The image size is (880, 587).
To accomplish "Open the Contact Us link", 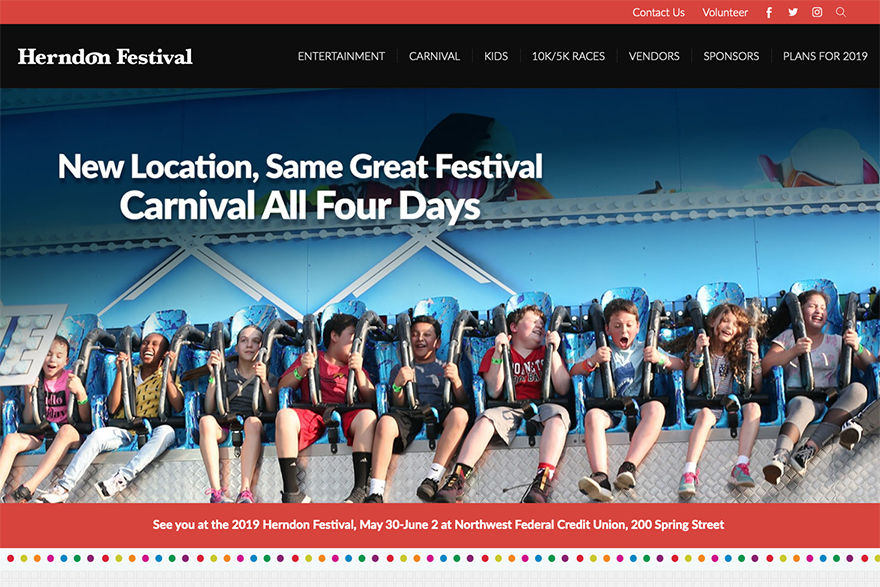I will tap(658, 12).
